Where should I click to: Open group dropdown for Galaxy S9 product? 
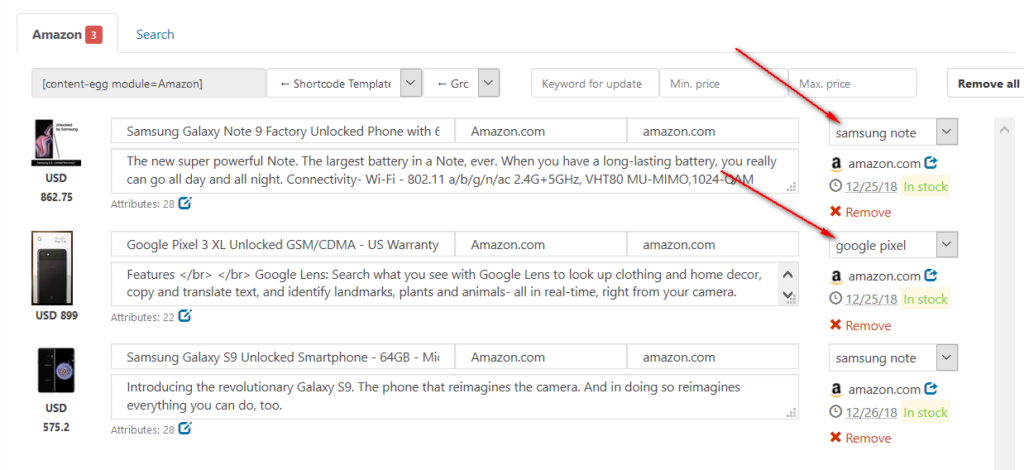click(x=947, y=358)
